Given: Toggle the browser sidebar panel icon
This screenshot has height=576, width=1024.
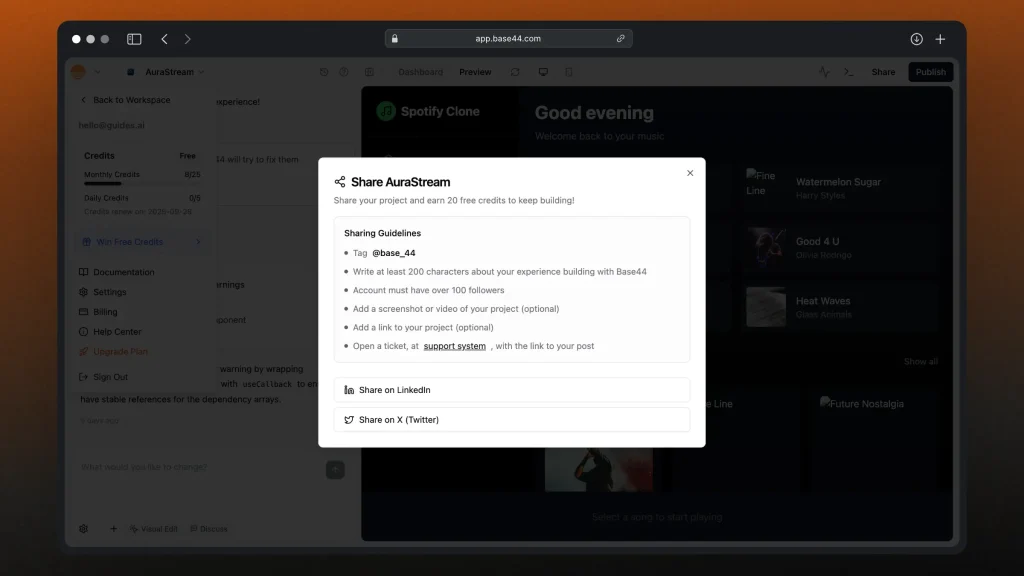Looking at the screenshot, I should pyautogui.click(x=134, y=39).
